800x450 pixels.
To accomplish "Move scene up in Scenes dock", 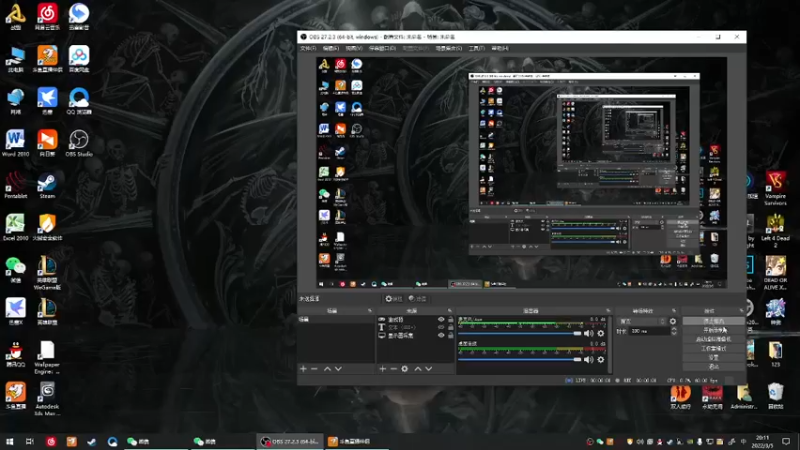I will (328, 368).
